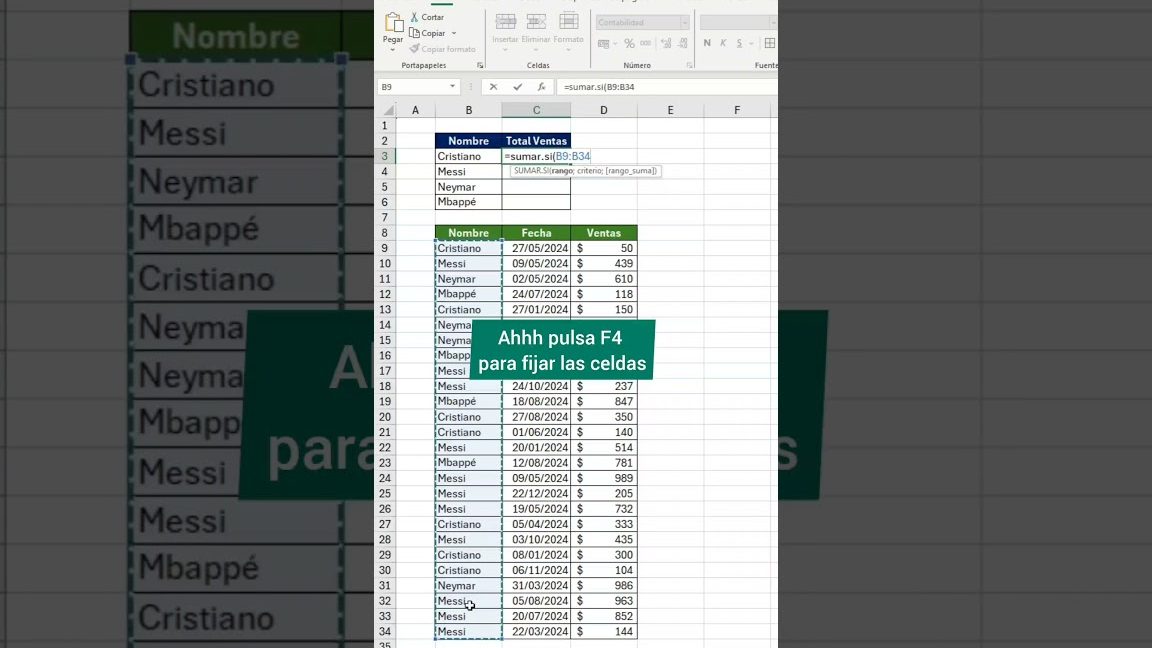Open Número dialog launcher
The image size is (1152, 648).
690,65
